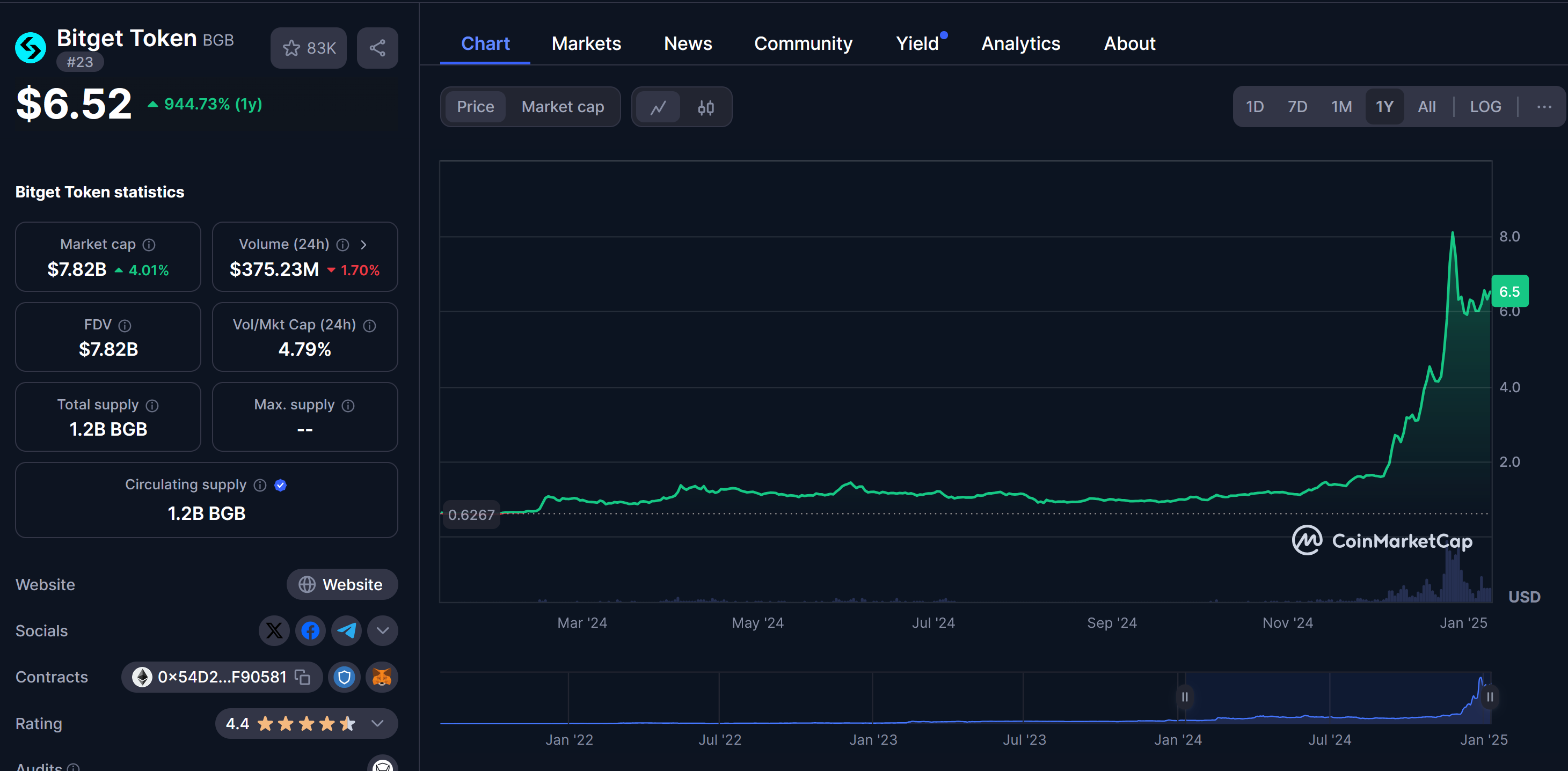Show Total supply info icon
This screenshot has height=771, width=1568.
[x=152, y=405]
